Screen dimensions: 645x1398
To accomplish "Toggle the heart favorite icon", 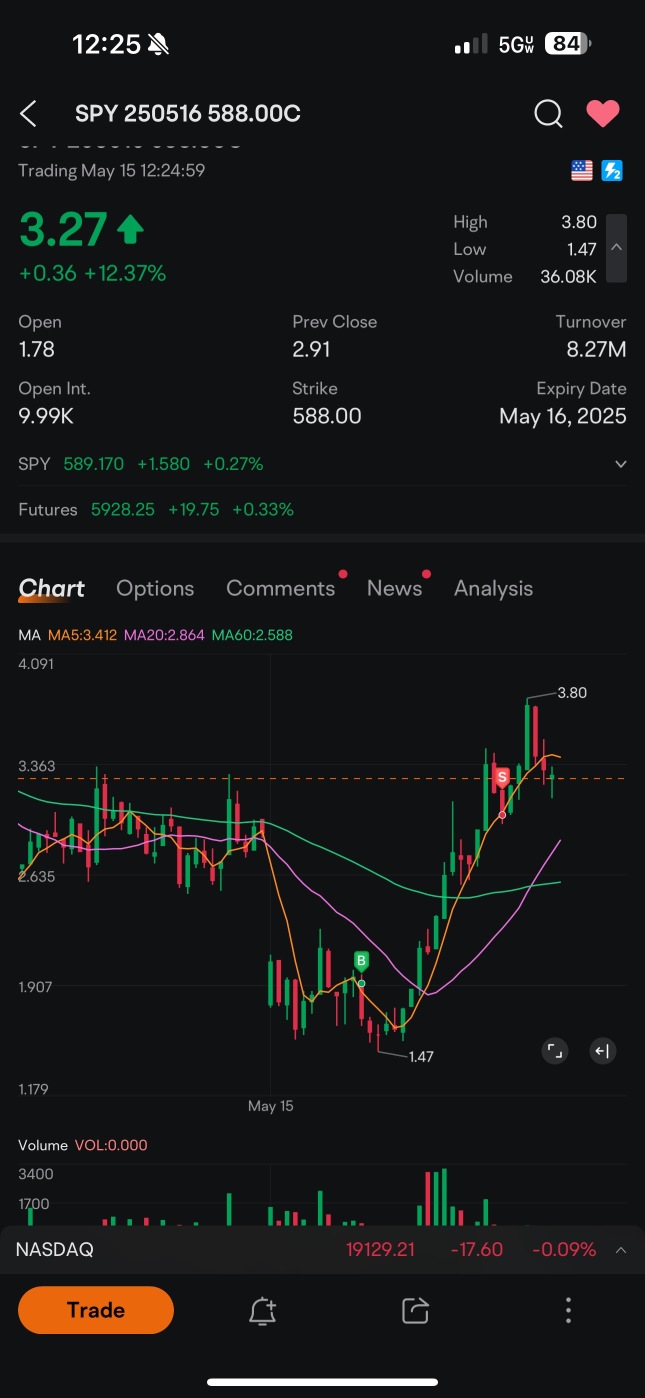I will (602, 114).
